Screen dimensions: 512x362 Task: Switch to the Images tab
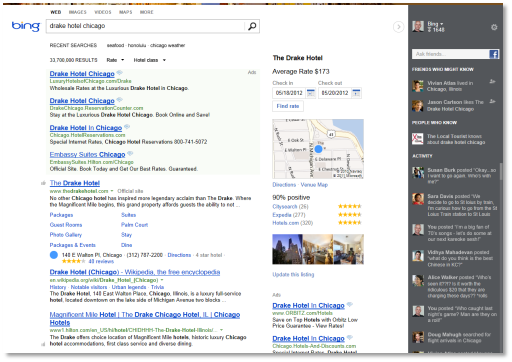(77, 12)
